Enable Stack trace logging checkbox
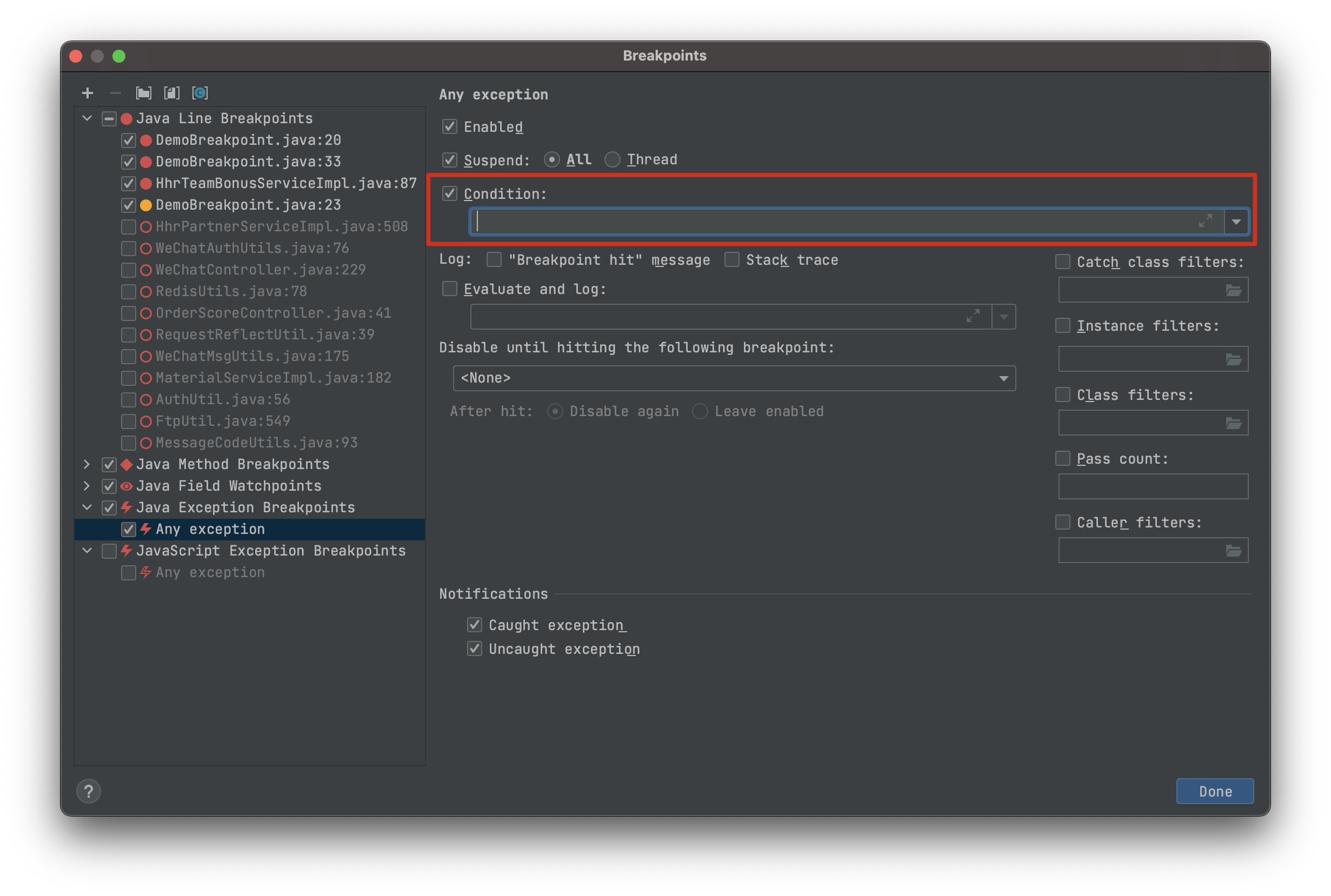The height and width of the screenshot is (896, 1331). 731,260
